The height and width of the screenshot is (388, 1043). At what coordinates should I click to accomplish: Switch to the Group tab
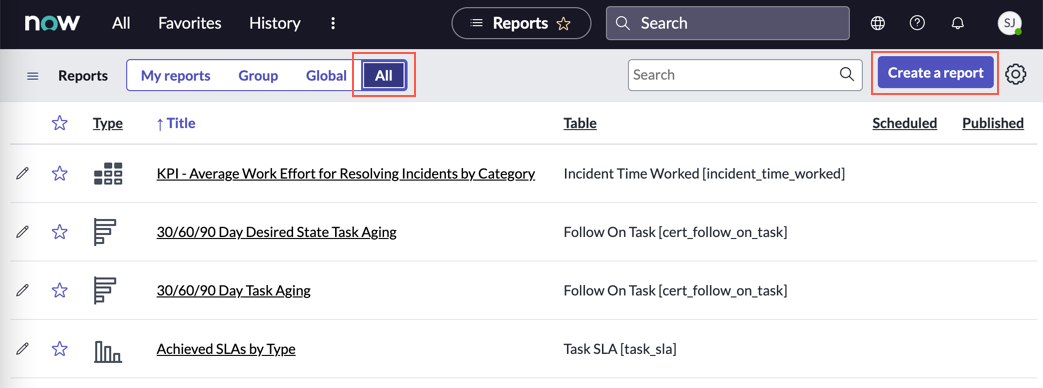[258, 76]
